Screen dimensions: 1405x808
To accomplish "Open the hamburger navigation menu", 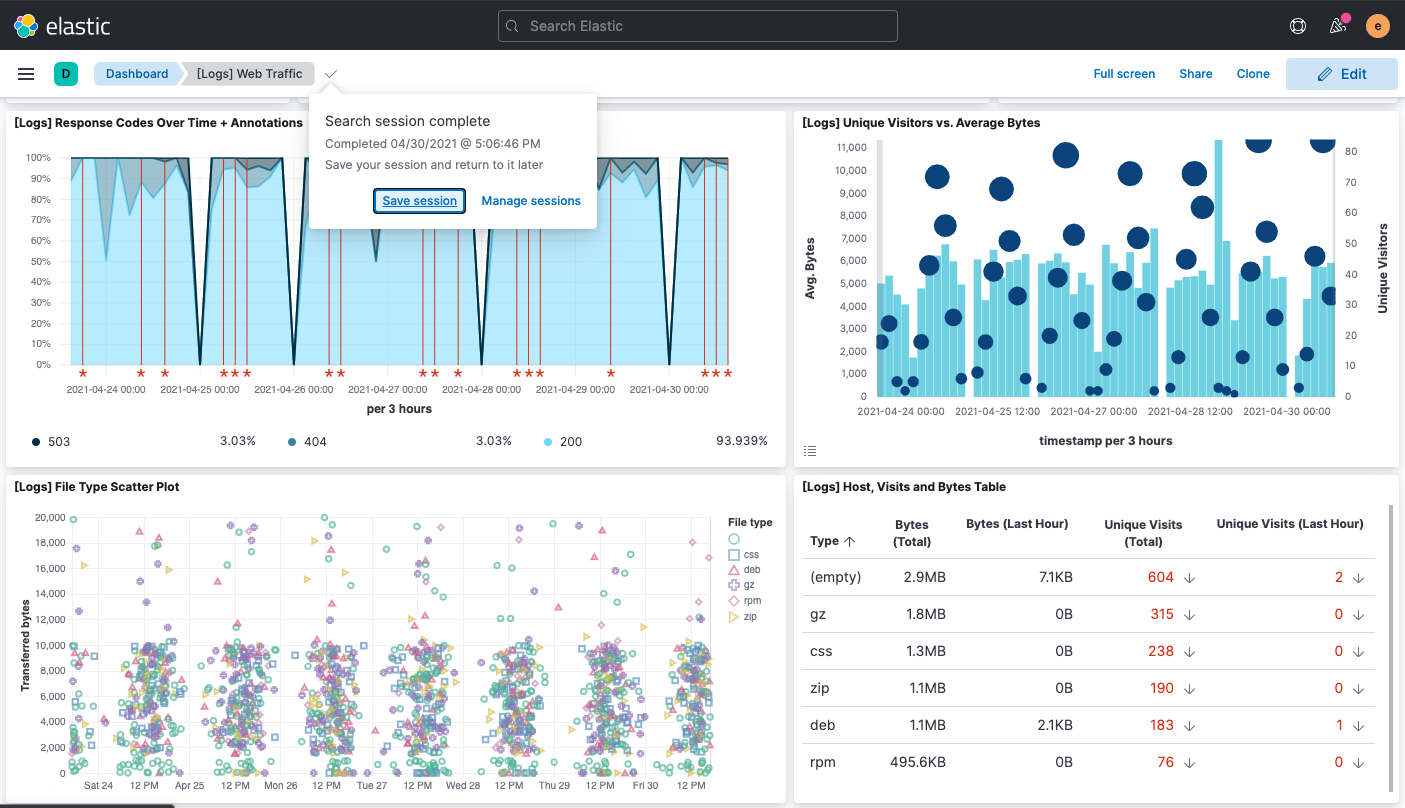I will [x=26, y=74].
